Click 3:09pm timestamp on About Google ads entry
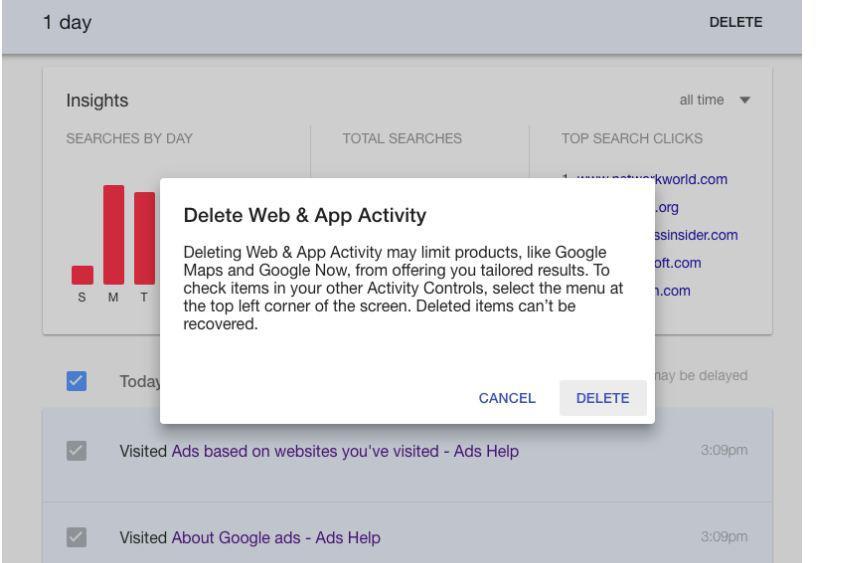The width and height of the screenshot is (860, 563). click(724, 537)
